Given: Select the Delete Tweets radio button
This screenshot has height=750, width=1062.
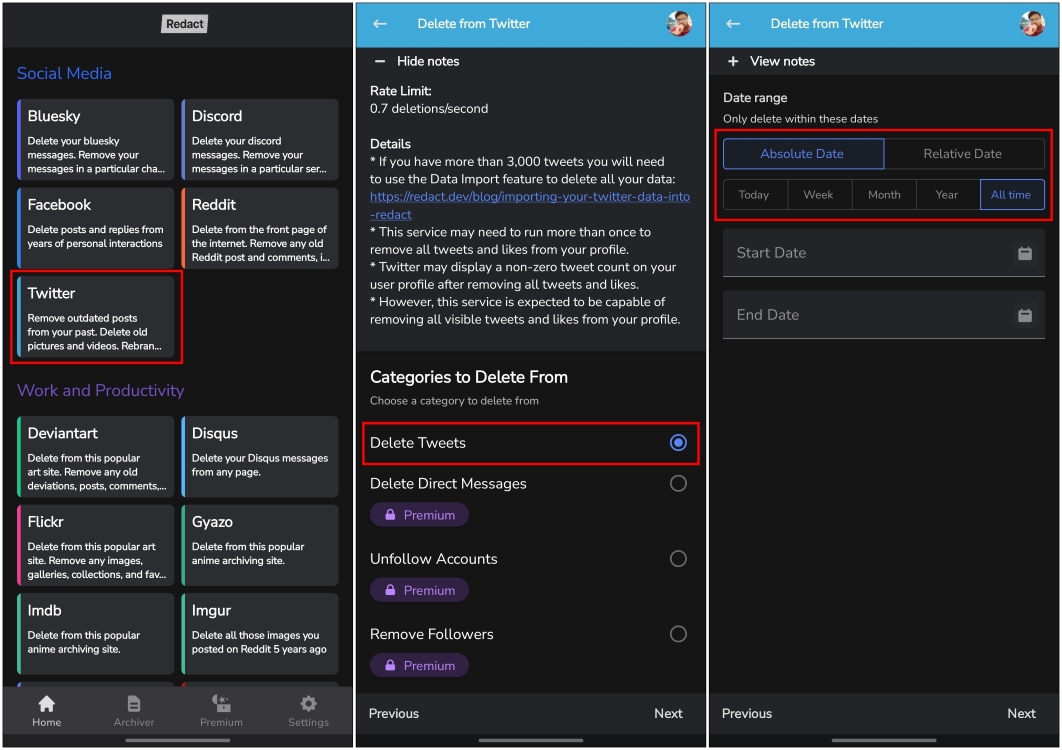Looking at the screenshot, I should [678, 442].
